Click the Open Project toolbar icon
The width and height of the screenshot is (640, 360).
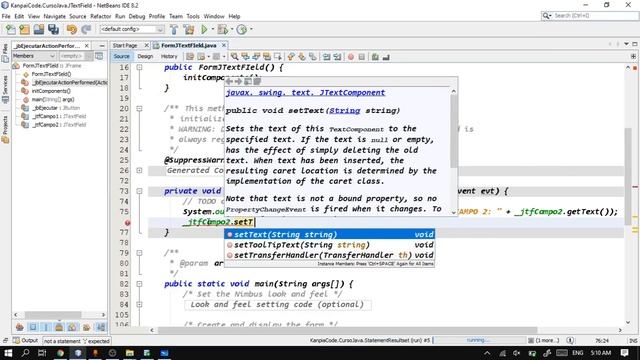39,29
